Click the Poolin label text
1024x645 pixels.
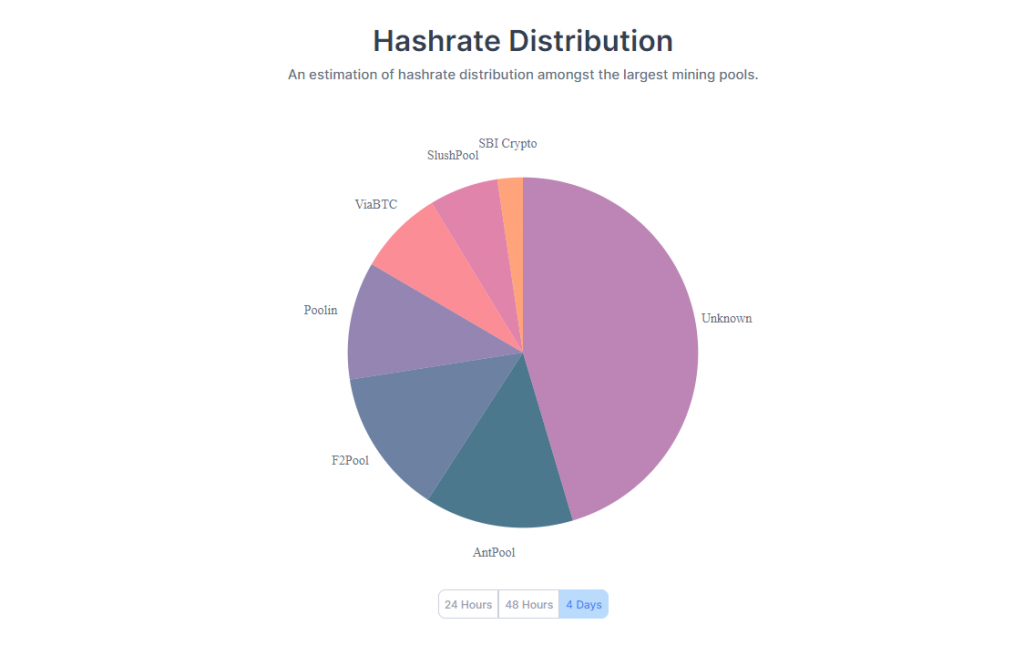(x=321, y=310)
